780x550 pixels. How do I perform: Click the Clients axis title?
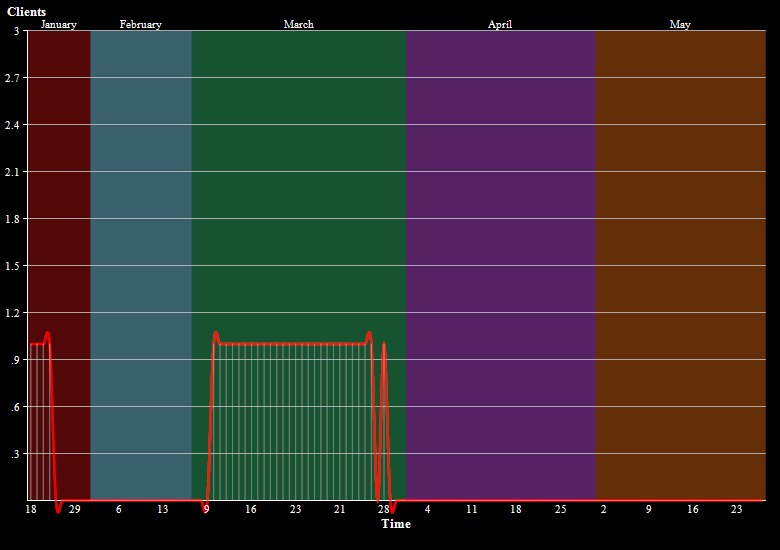point(26,12)
